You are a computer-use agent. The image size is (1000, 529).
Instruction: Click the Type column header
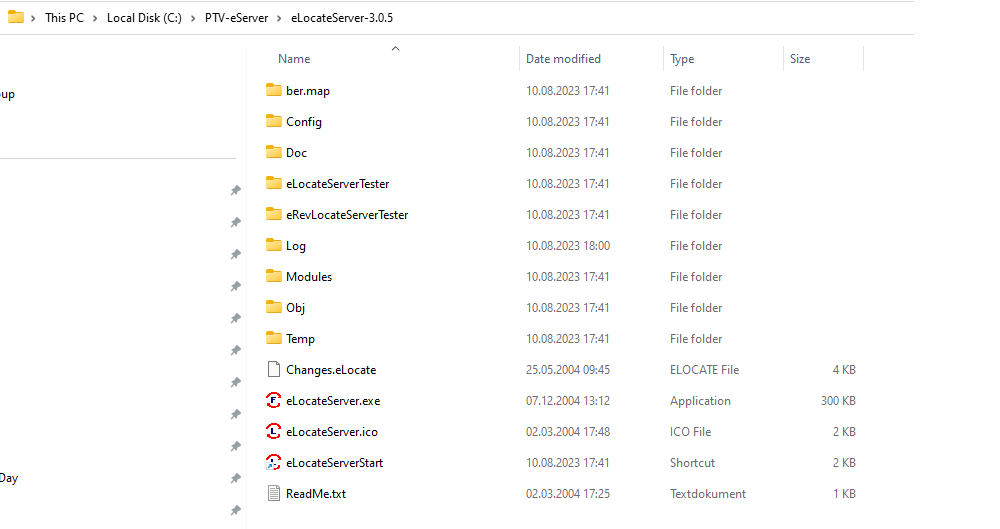coord(682,59)
